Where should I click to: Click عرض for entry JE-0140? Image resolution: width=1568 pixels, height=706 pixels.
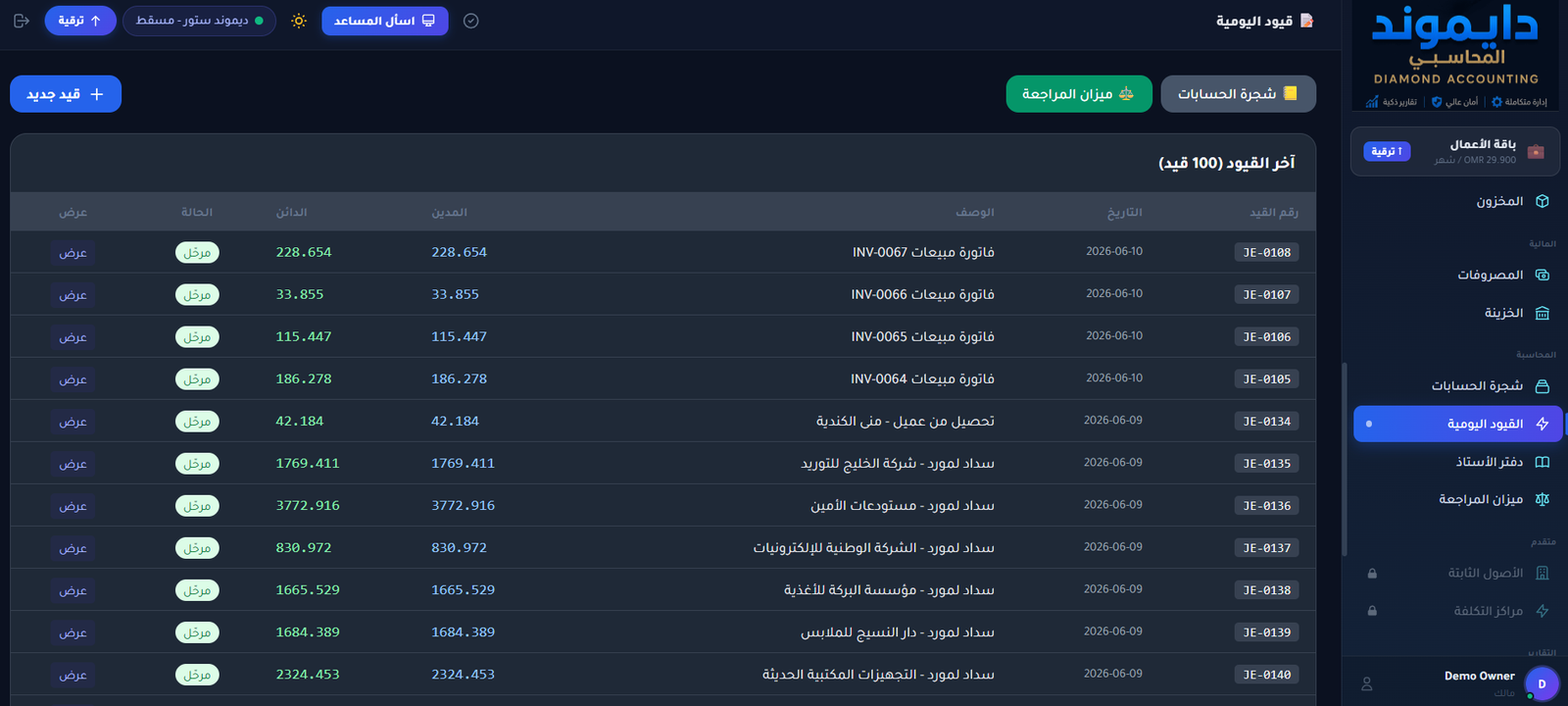[73, 675]
